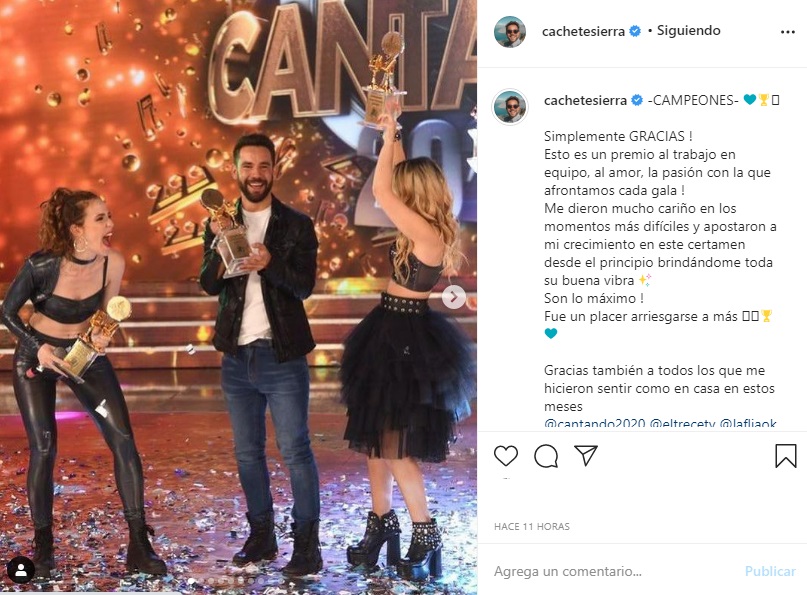The width and height of the screenshot is (807, 595).
Task: Open the @eltrecetv mention link
Action: (x=682, y=424)
